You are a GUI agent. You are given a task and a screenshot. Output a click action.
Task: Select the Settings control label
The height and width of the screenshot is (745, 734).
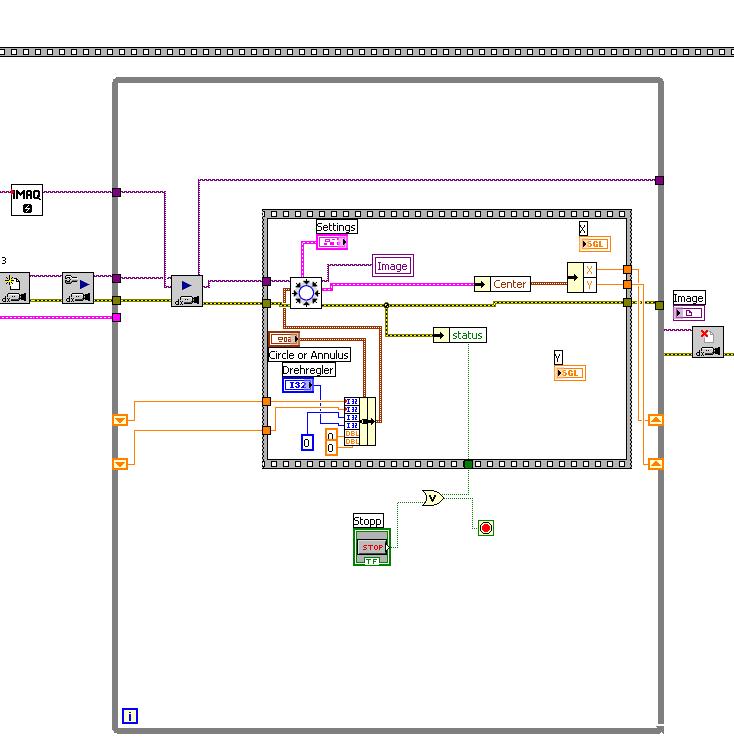coord(336,227)
